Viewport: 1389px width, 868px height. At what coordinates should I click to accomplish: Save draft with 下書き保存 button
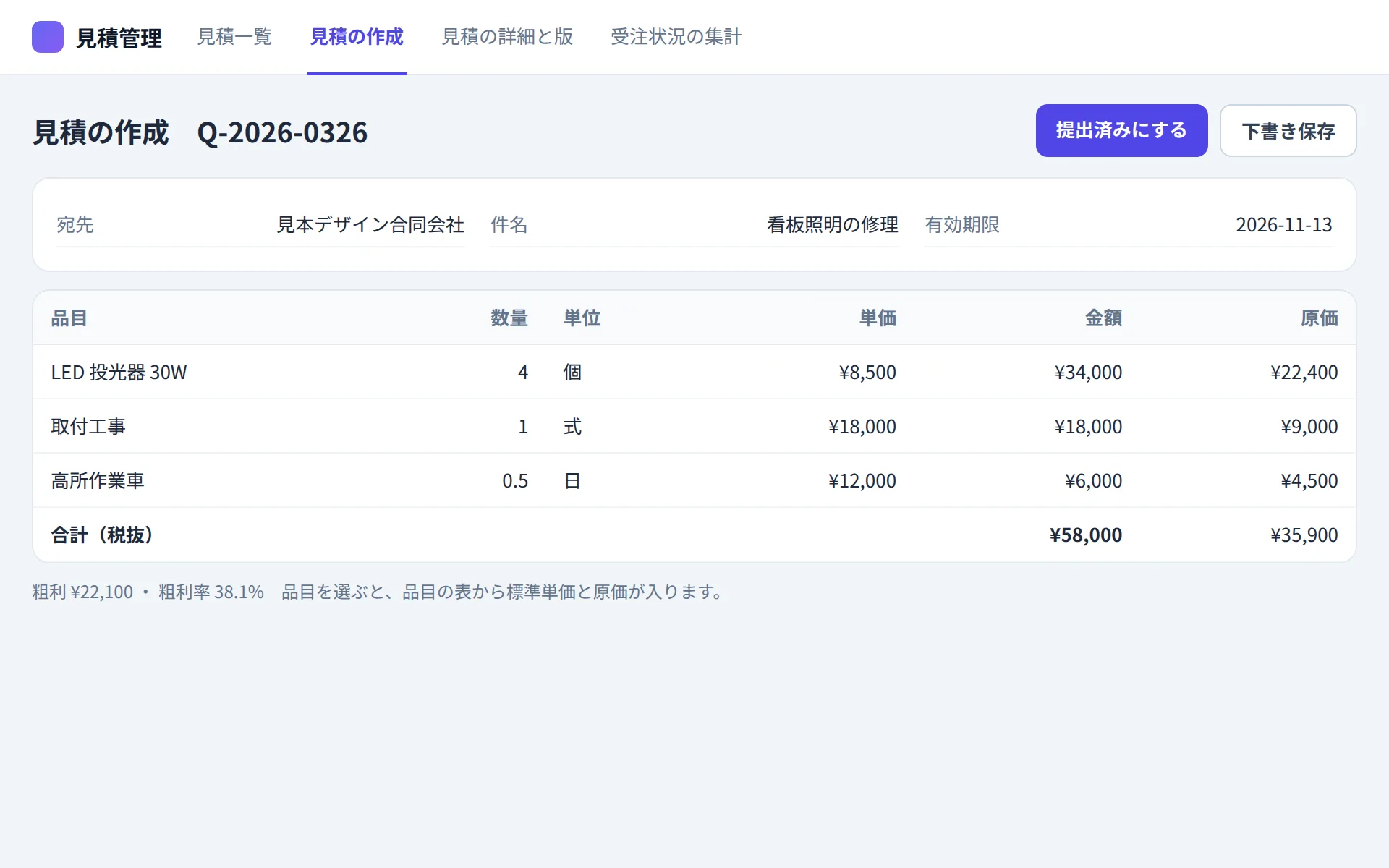pos(1288,130)
